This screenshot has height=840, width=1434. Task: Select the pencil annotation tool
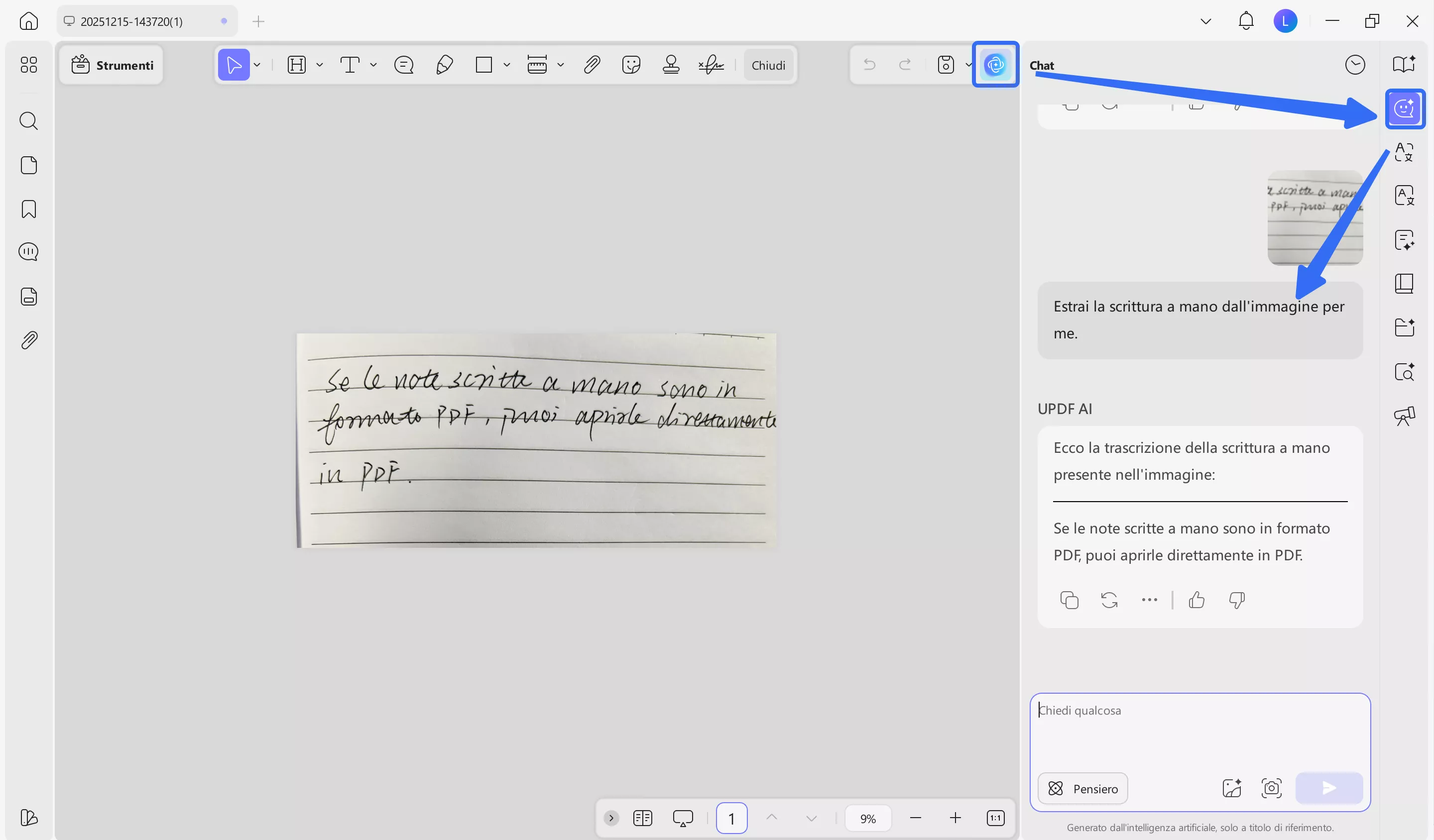446,64
